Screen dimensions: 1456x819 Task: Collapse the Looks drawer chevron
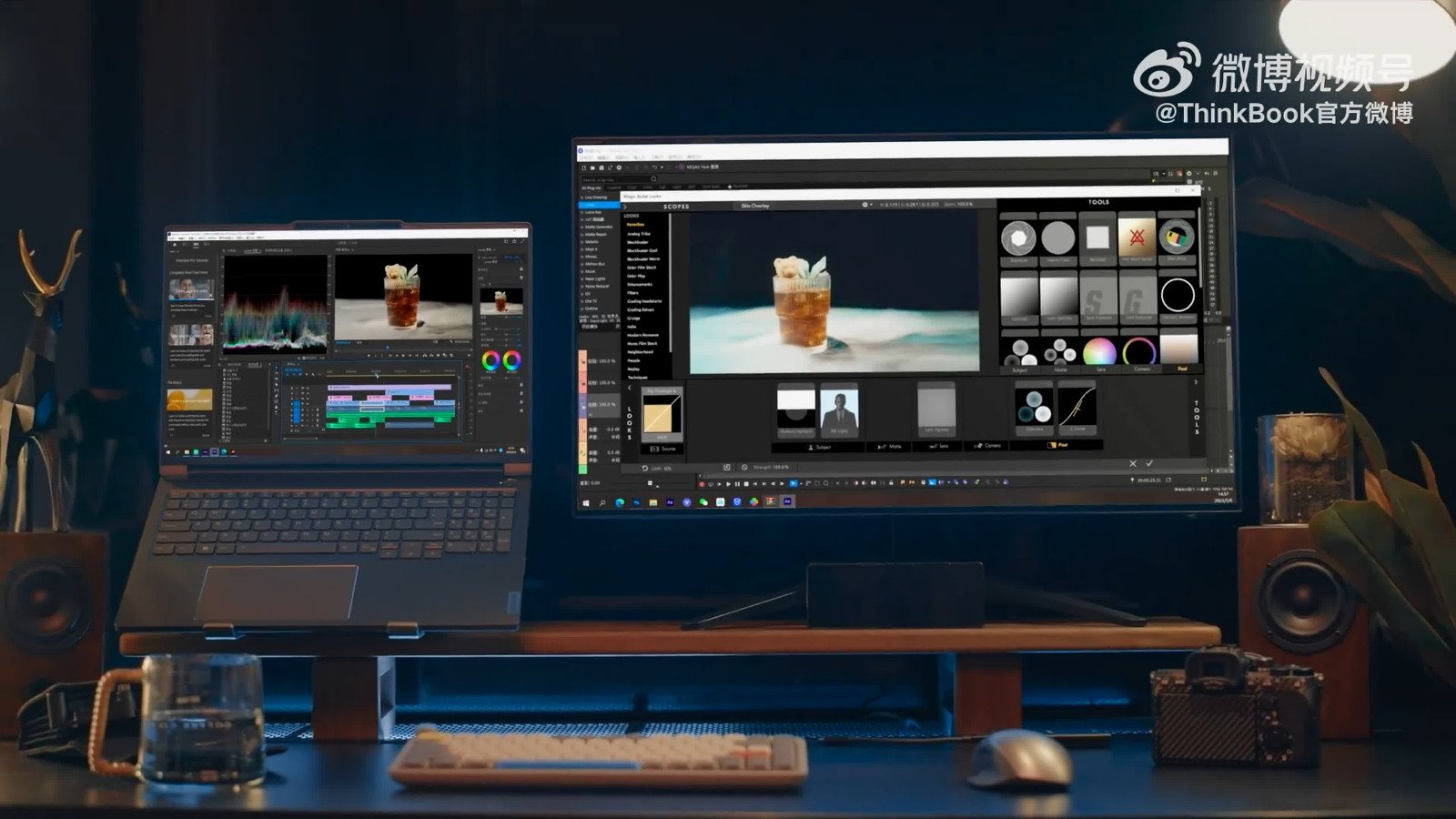coord(629,388)
